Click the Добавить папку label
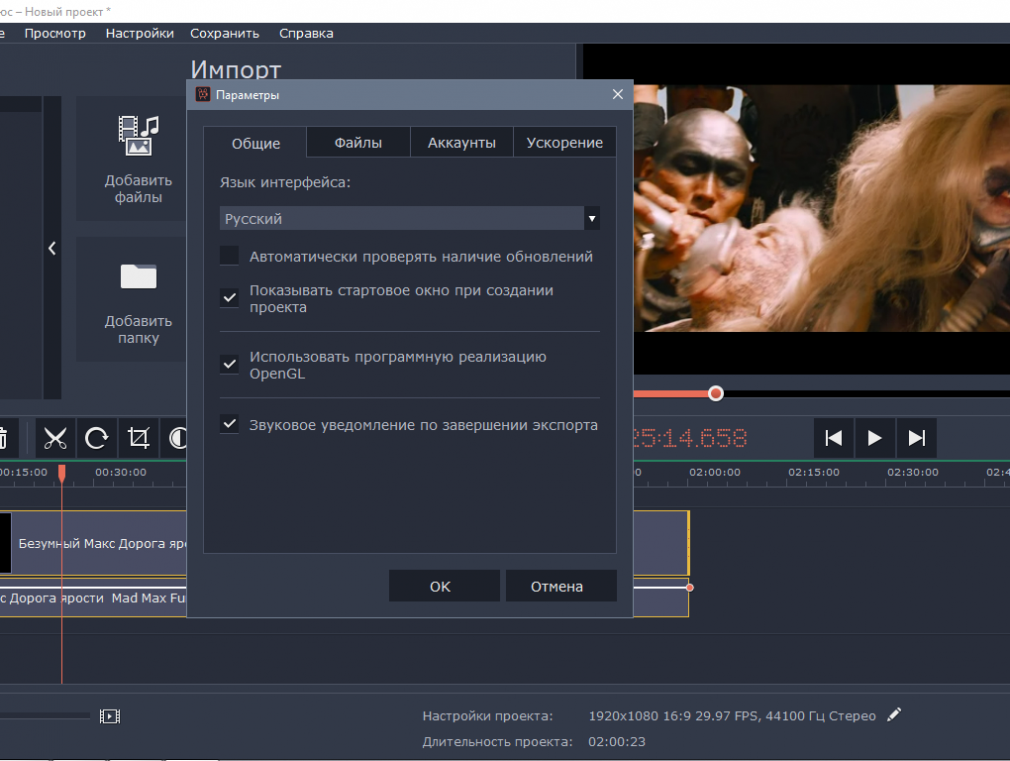Viewport: 1010px width, 761px height. coord(138,329)
